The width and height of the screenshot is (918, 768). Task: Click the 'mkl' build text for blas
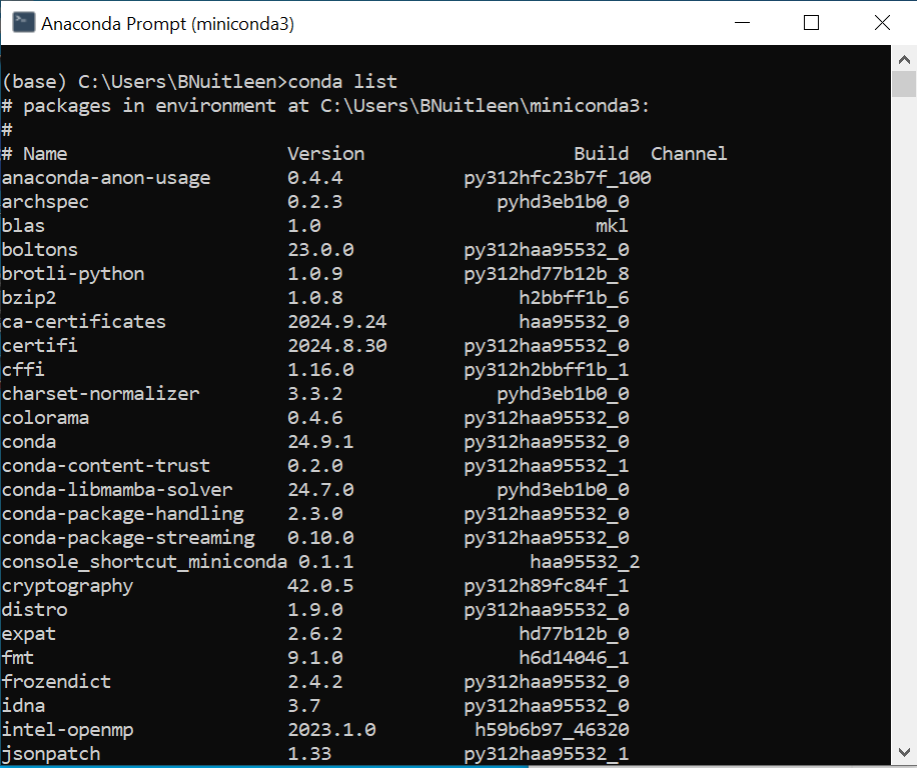point(612,226)
